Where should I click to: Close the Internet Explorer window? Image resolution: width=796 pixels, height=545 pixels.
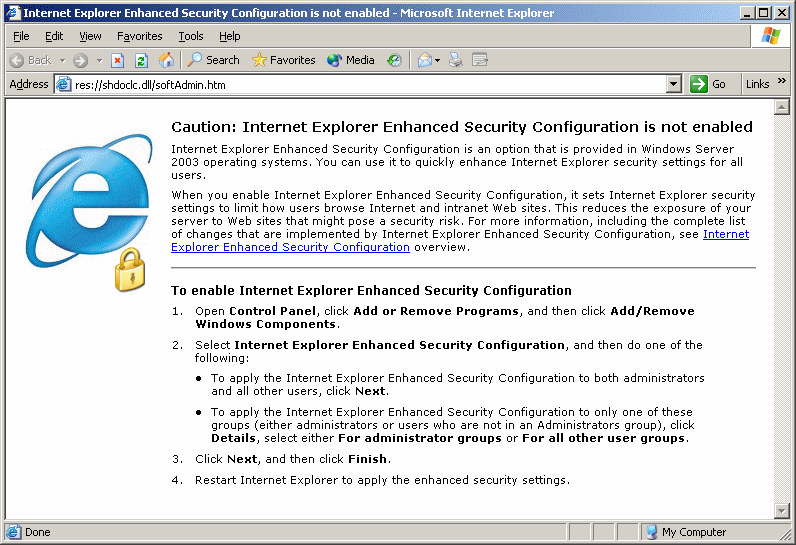pos(782,13)
